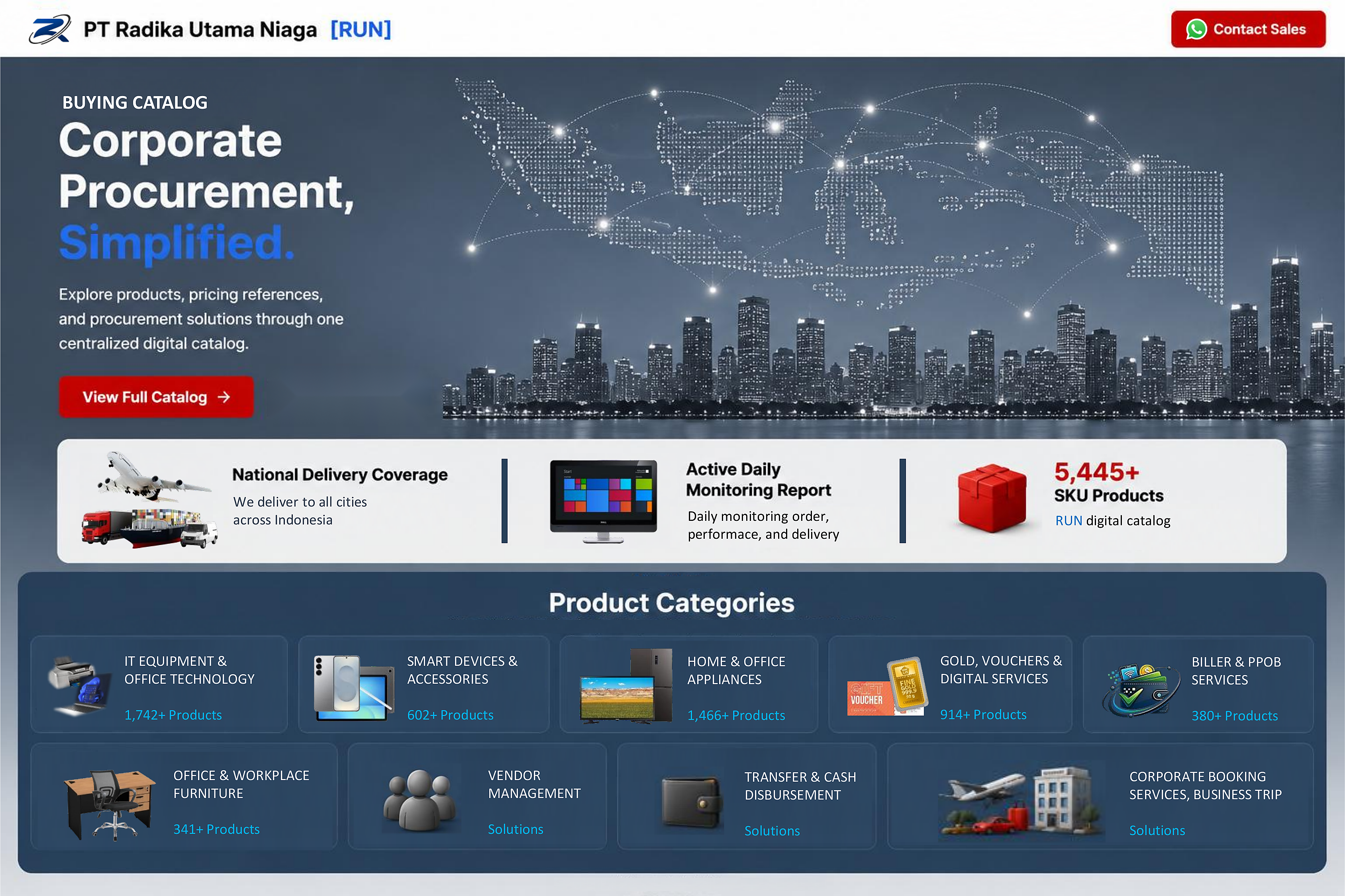Click the smartphone and tablet icon
The width and height of the screenshot is (1345, 896).
pyautogui.click(x=353, y=687)
